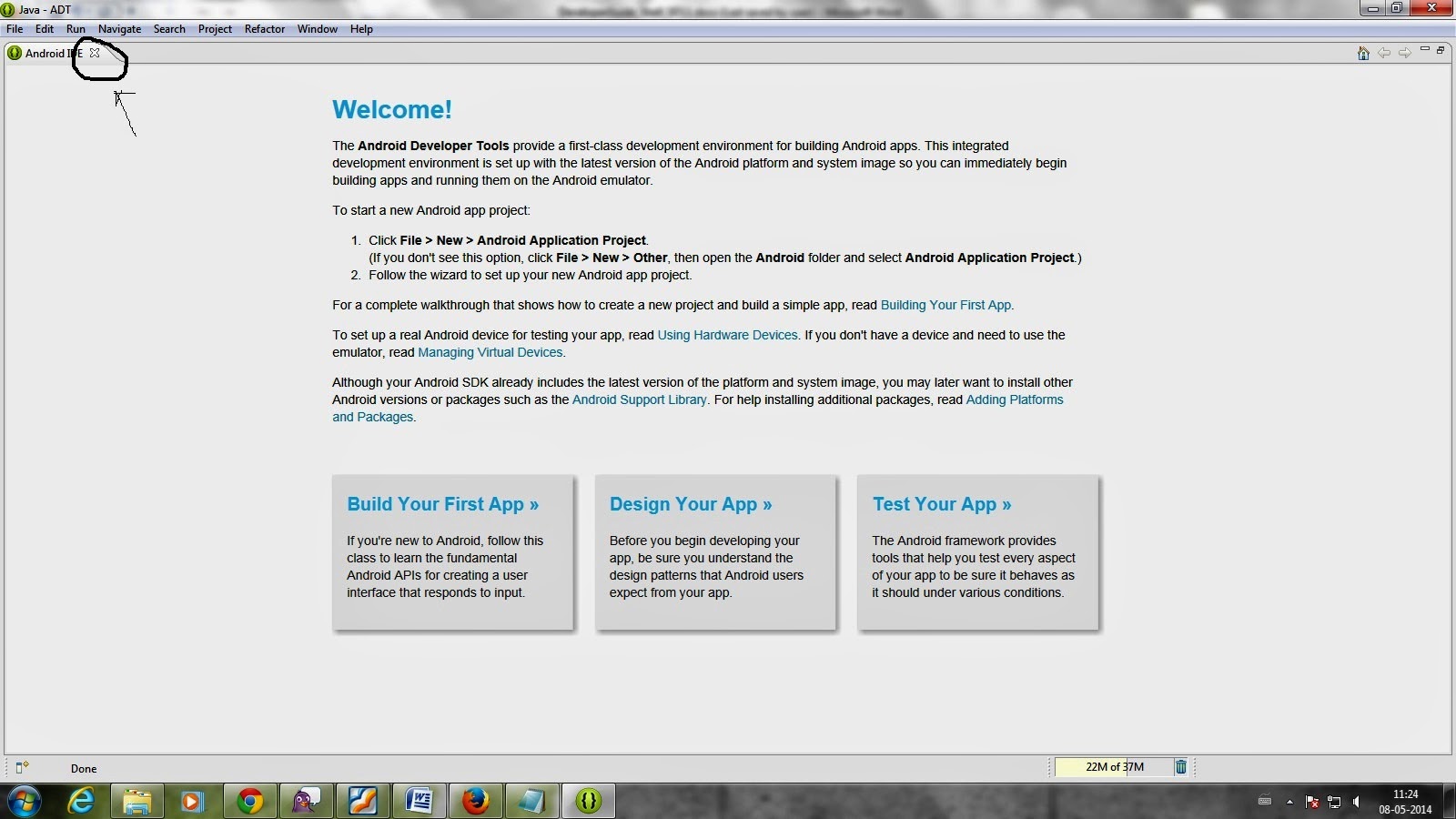Image resolution: width=1456 pixels, height=819 pixels.
Task: Open Windows Explorer from the taskbar
Action: tap(137, 802)
